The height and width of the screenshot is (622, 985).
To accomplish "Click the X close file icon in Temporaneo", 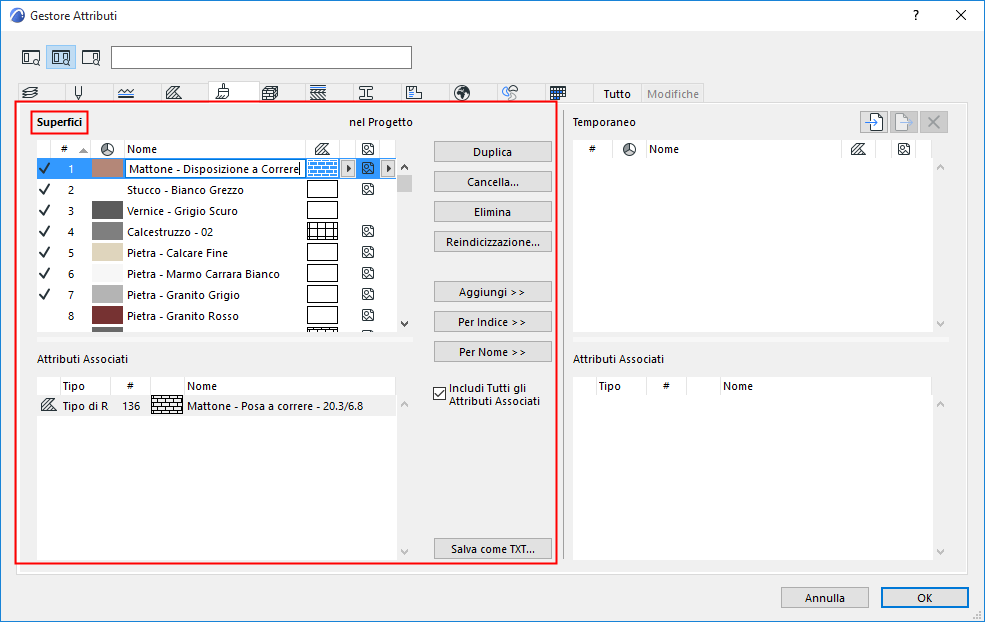I will click(933, 122).
